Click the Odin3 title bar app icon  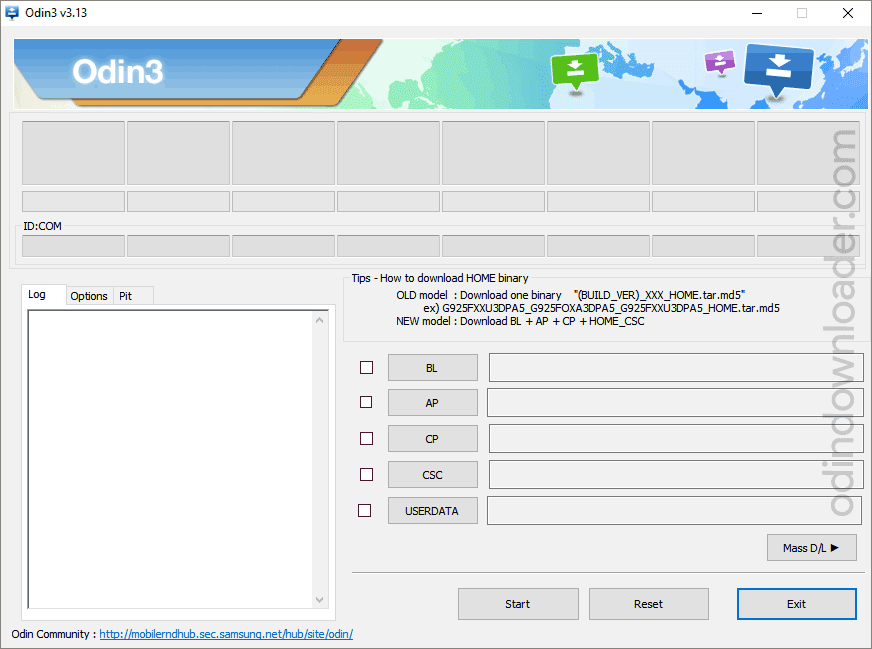coord(12,13)
